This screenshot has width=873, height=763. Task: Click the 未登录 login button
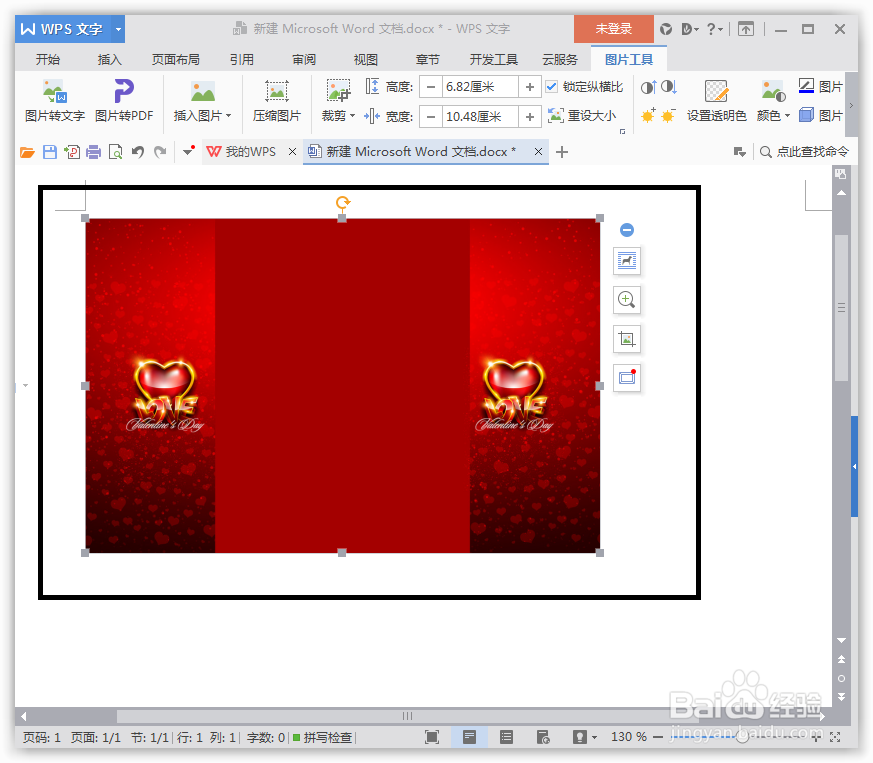click(613, 29)
